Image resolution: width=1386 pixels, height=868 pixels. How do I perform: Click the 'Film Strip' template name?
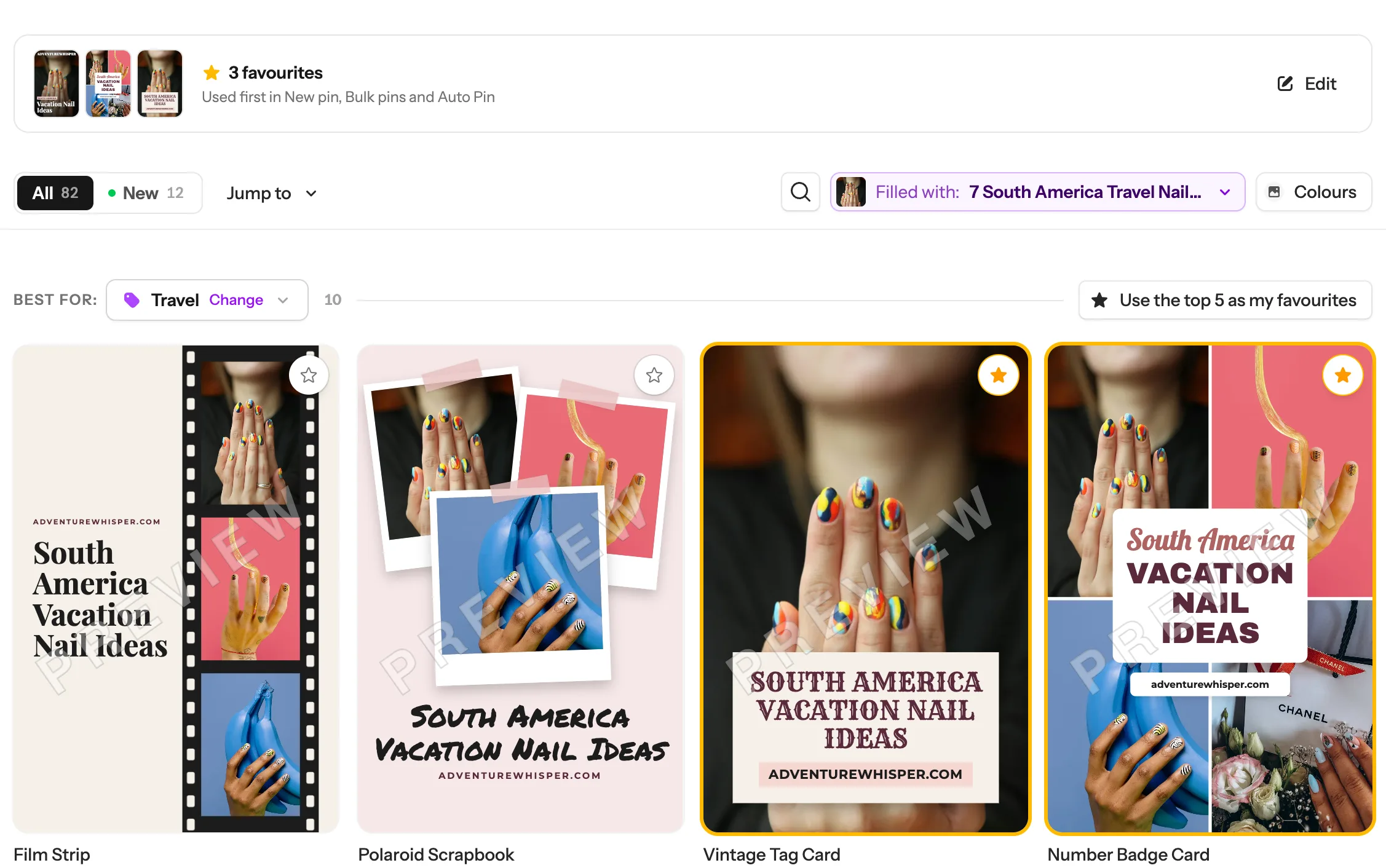click(52, 854)
